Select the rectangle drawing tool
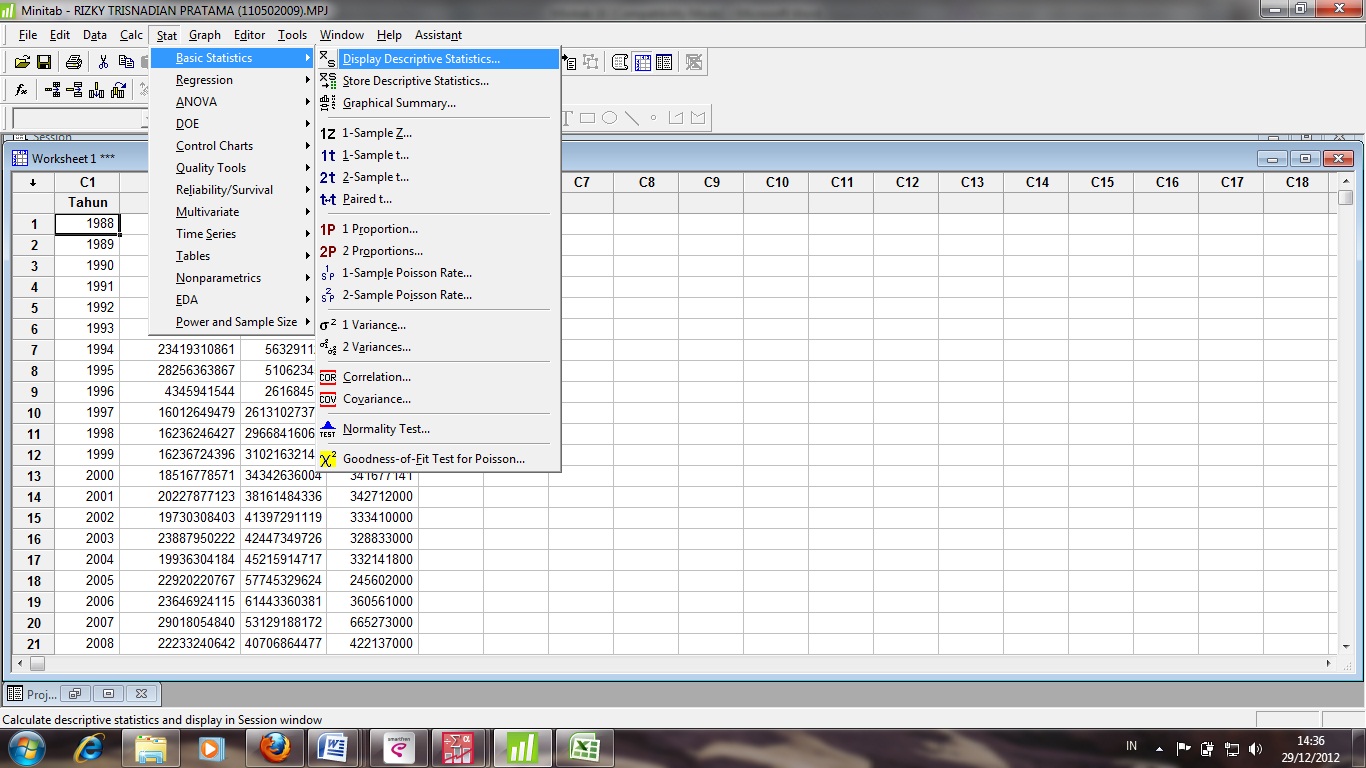Screen dimensions: 1366x768 [x=587, y=118]
